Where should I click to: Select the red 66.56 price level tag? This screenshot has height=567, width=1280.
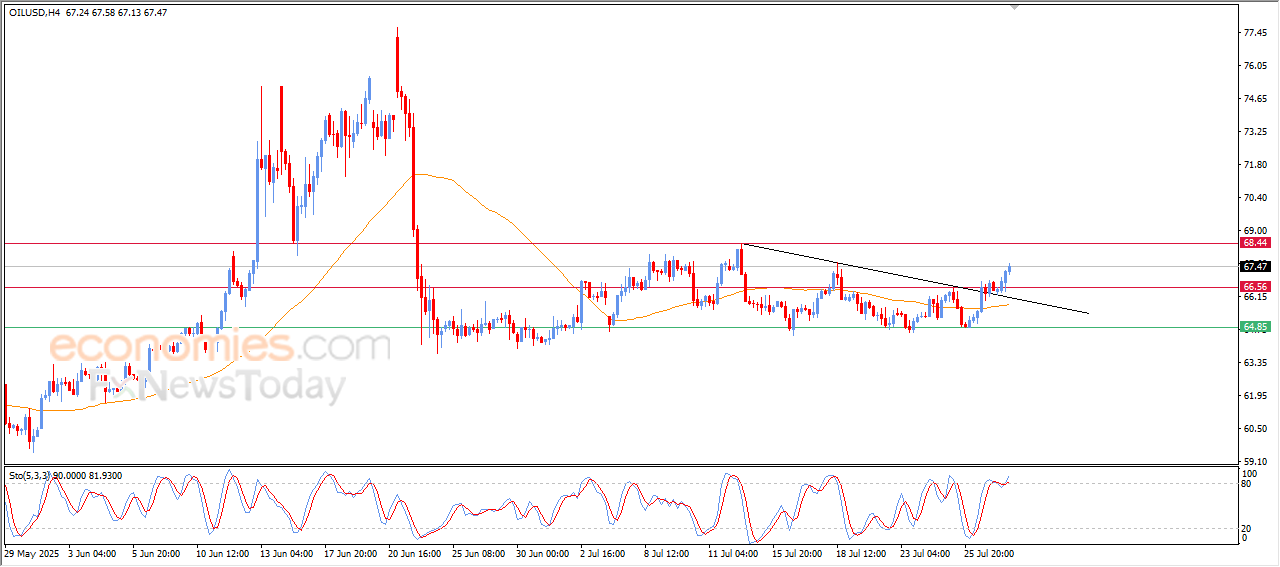[1254, 286]
